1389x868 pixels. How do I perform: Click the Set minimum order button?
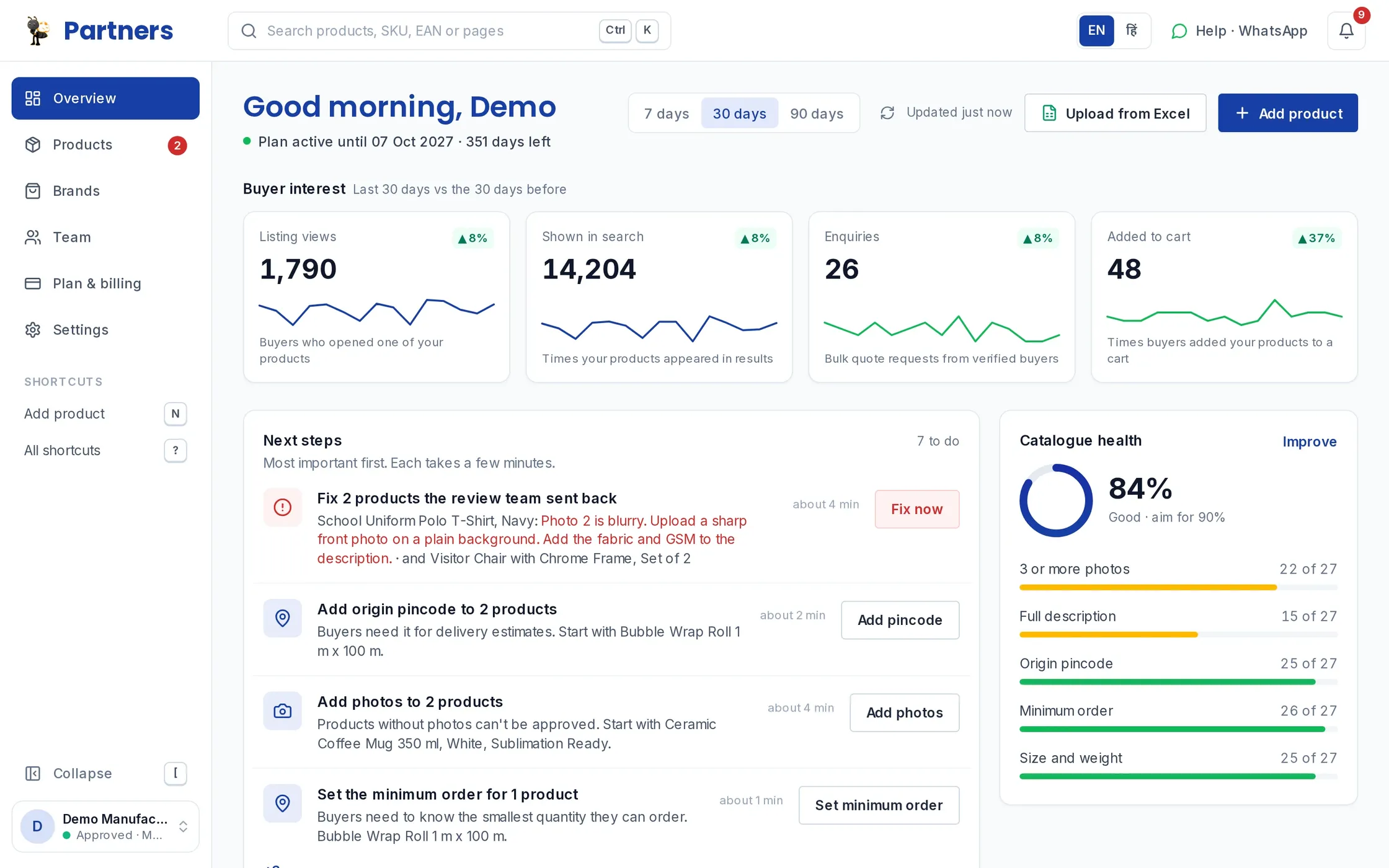coord(879,805)
